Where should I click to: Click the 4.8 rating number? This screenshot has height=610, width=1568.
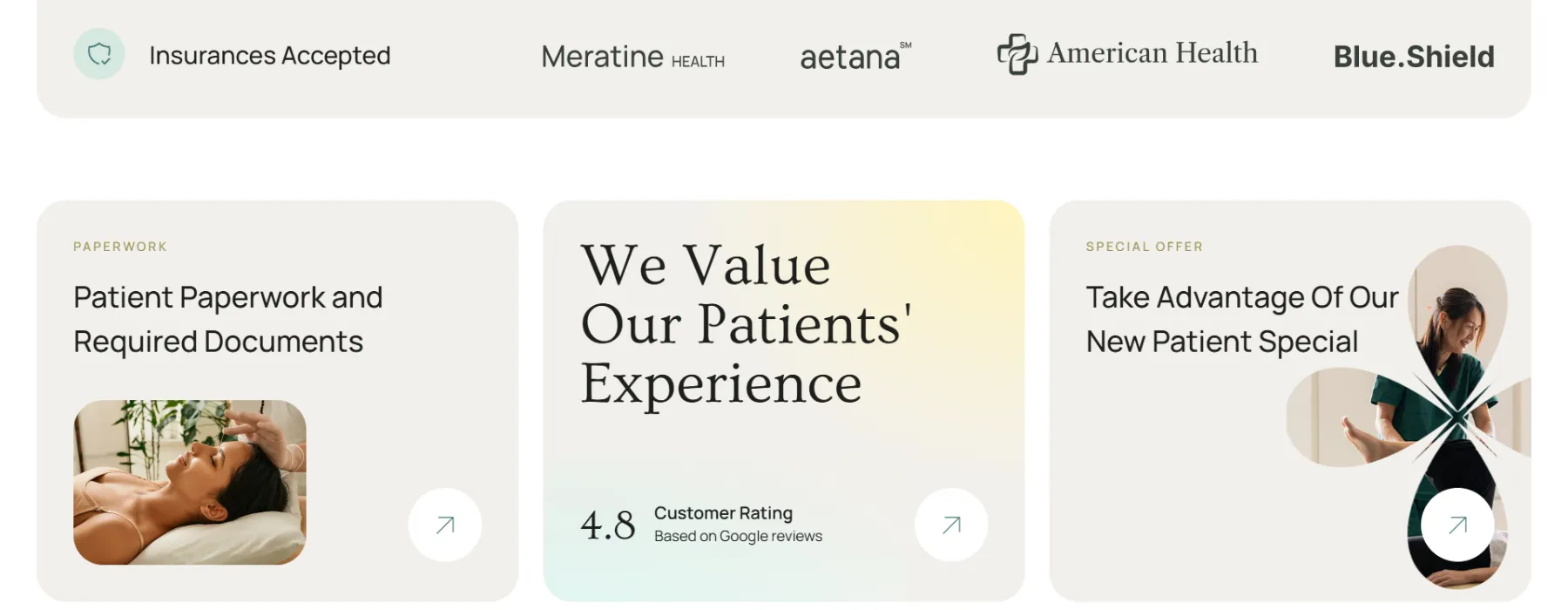pyautogui.click(x=608, y=525)
